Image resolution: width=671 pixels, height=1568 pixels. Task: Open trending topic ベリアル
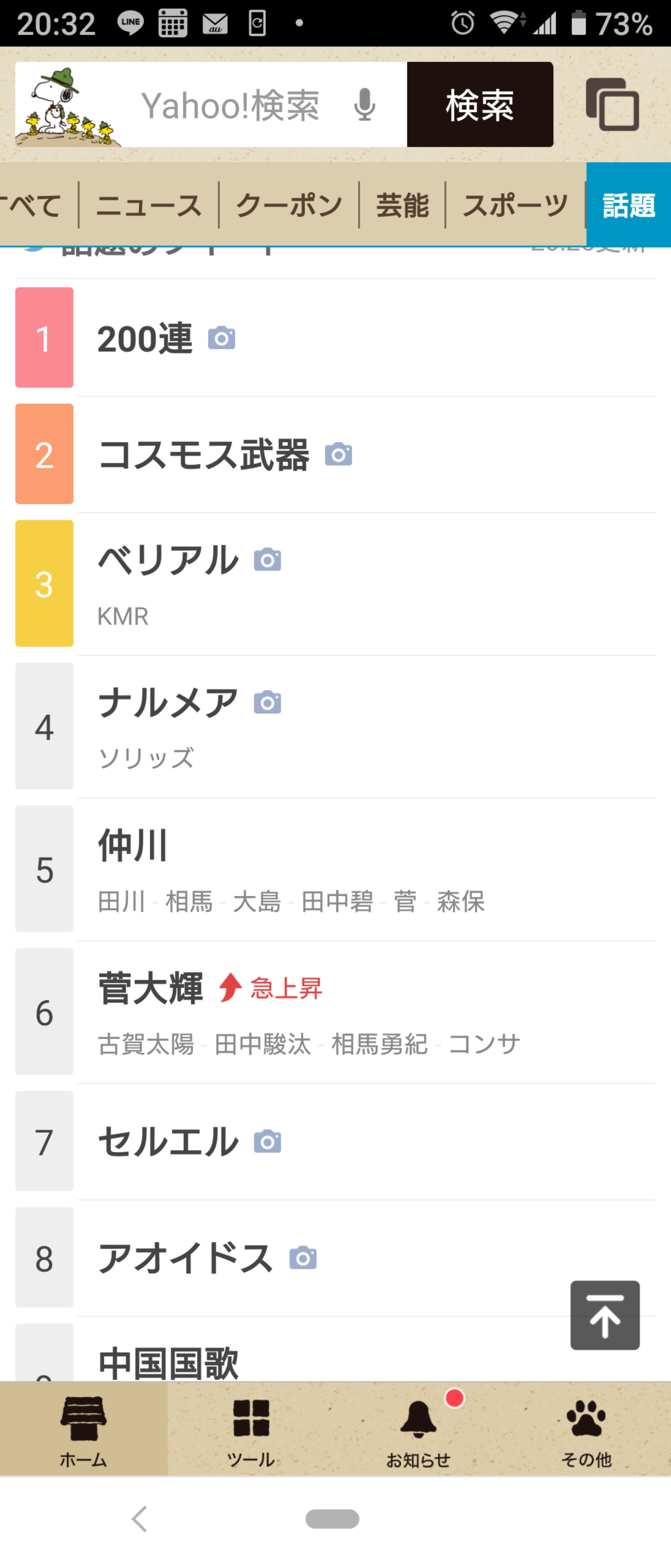[169, 560]
